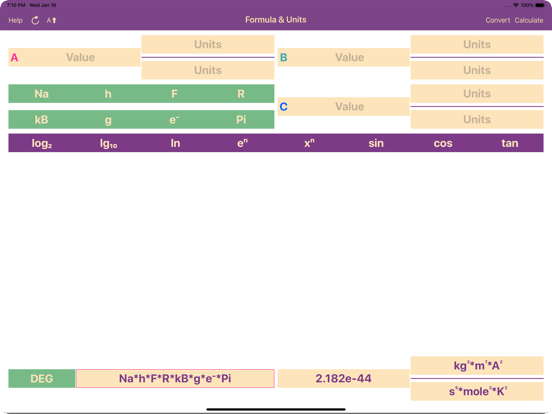
Task: Tap the font size increase icon
Action: click(x=51, y=20)
